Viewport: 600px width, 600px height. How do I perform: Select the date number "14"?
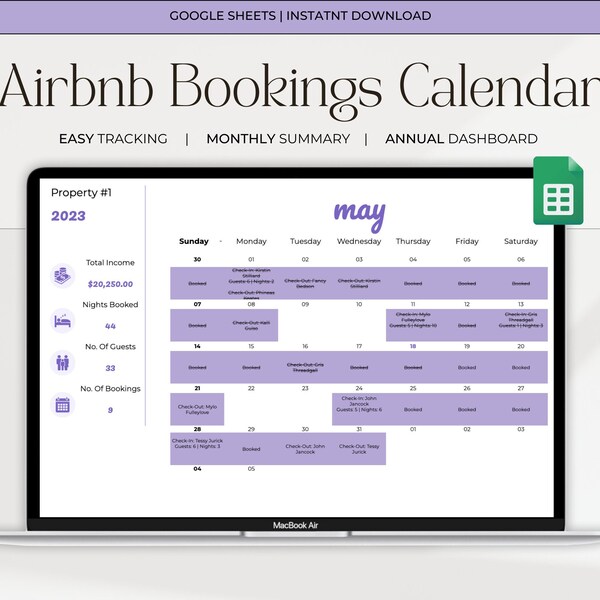click(x=197, y=346)
